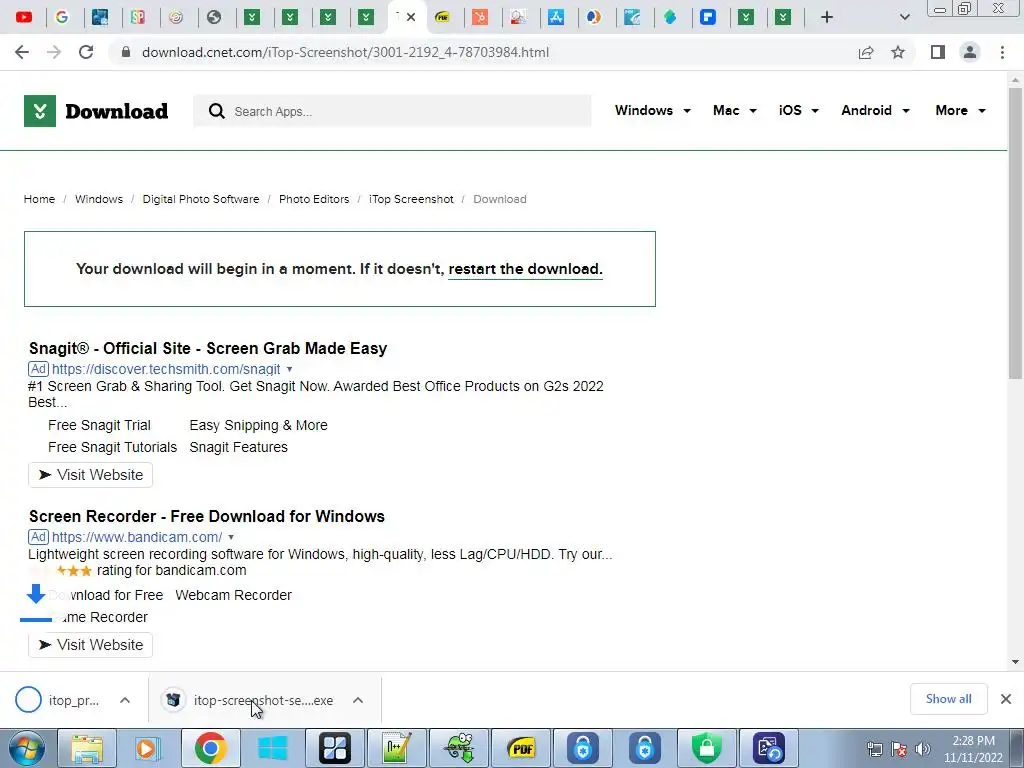Click Free Snagit Trial link

pyautogui.click(x=99, y=425)
